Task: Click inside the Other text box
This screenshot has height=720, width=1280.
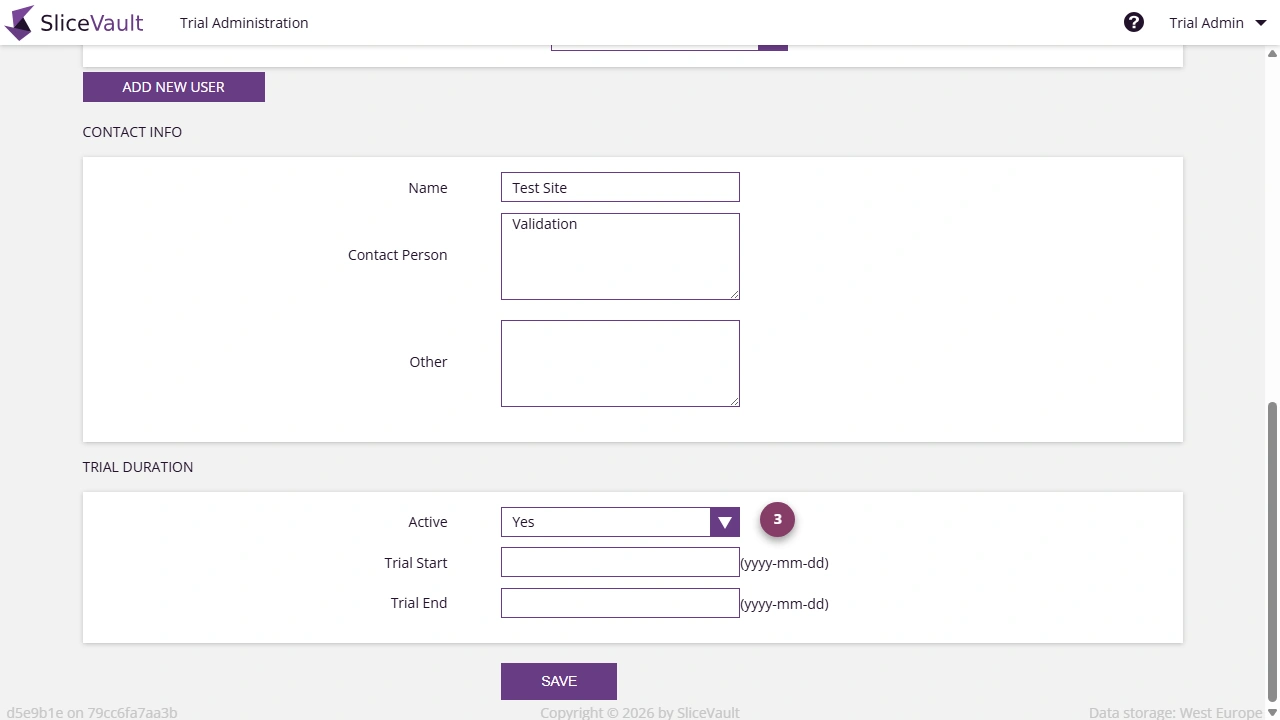Action: coord(619,362)
